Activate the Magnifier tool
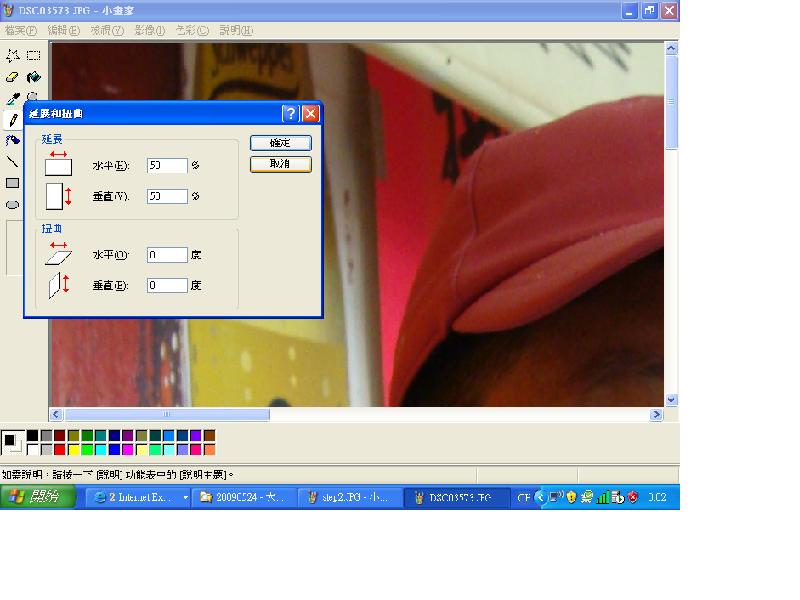Screen dimensions: 800x600 coord(33,96)
